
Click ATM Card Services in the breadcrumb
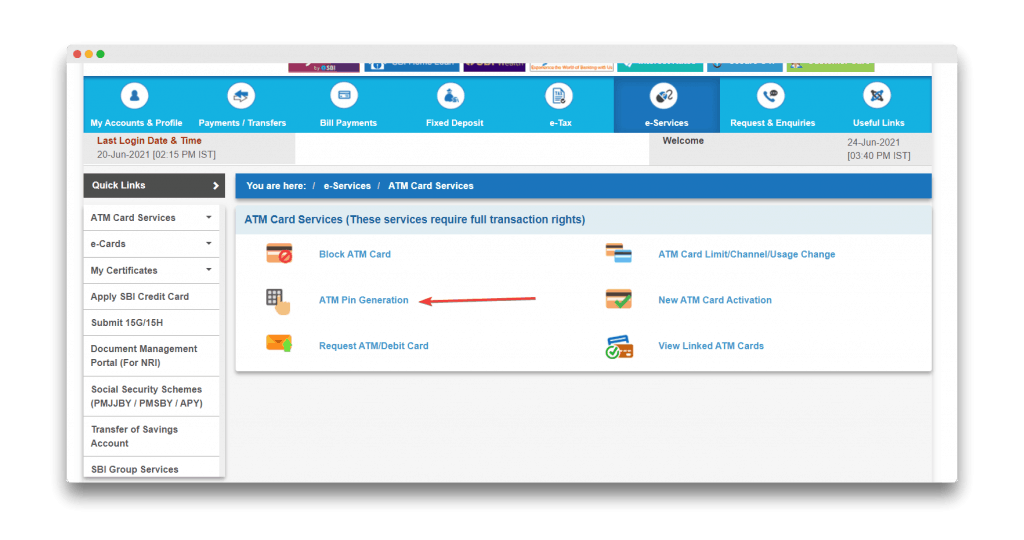click(430, 185)
